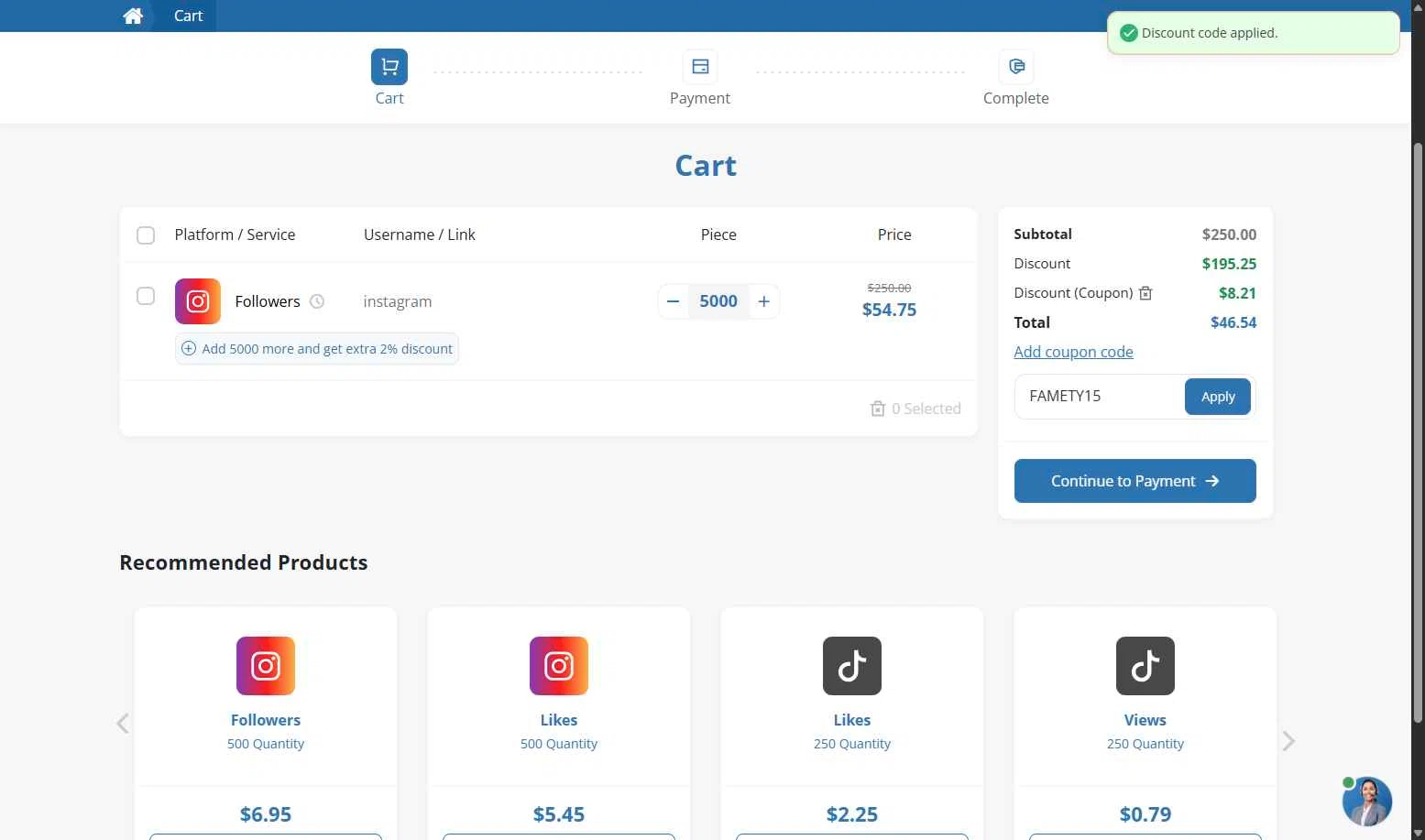Click the $6.95 product price
Image resolution: width=1425 pixels, height=840 pixels.
click(x=266, y=814)
